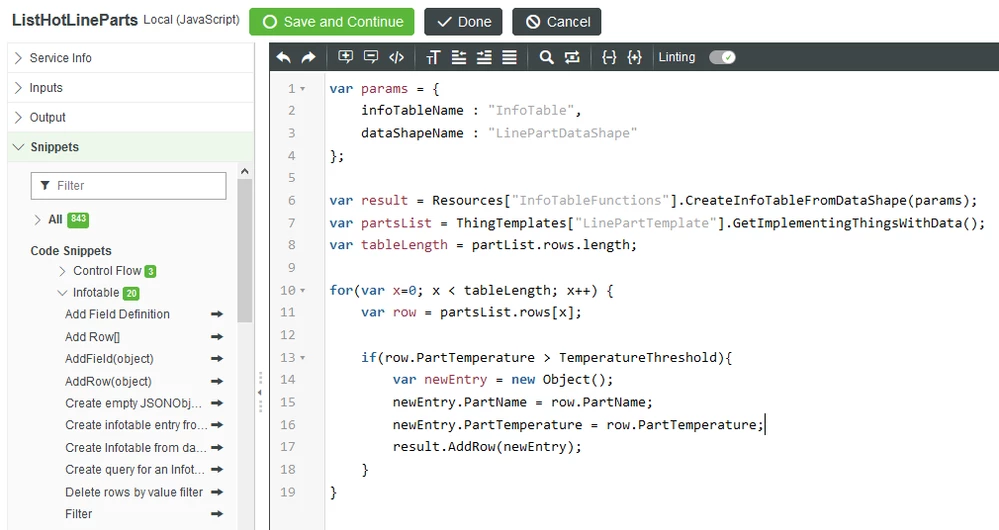Click the outdent lines icon
The image size is (999, 530).
(459, 57)
